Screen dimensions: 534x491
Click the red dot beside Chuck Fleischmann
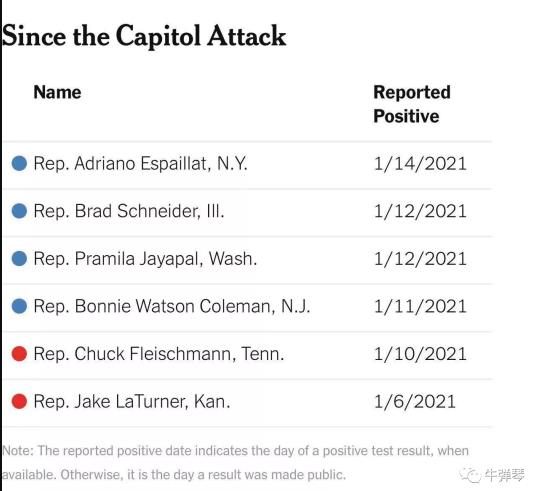[x=19, y=353]
